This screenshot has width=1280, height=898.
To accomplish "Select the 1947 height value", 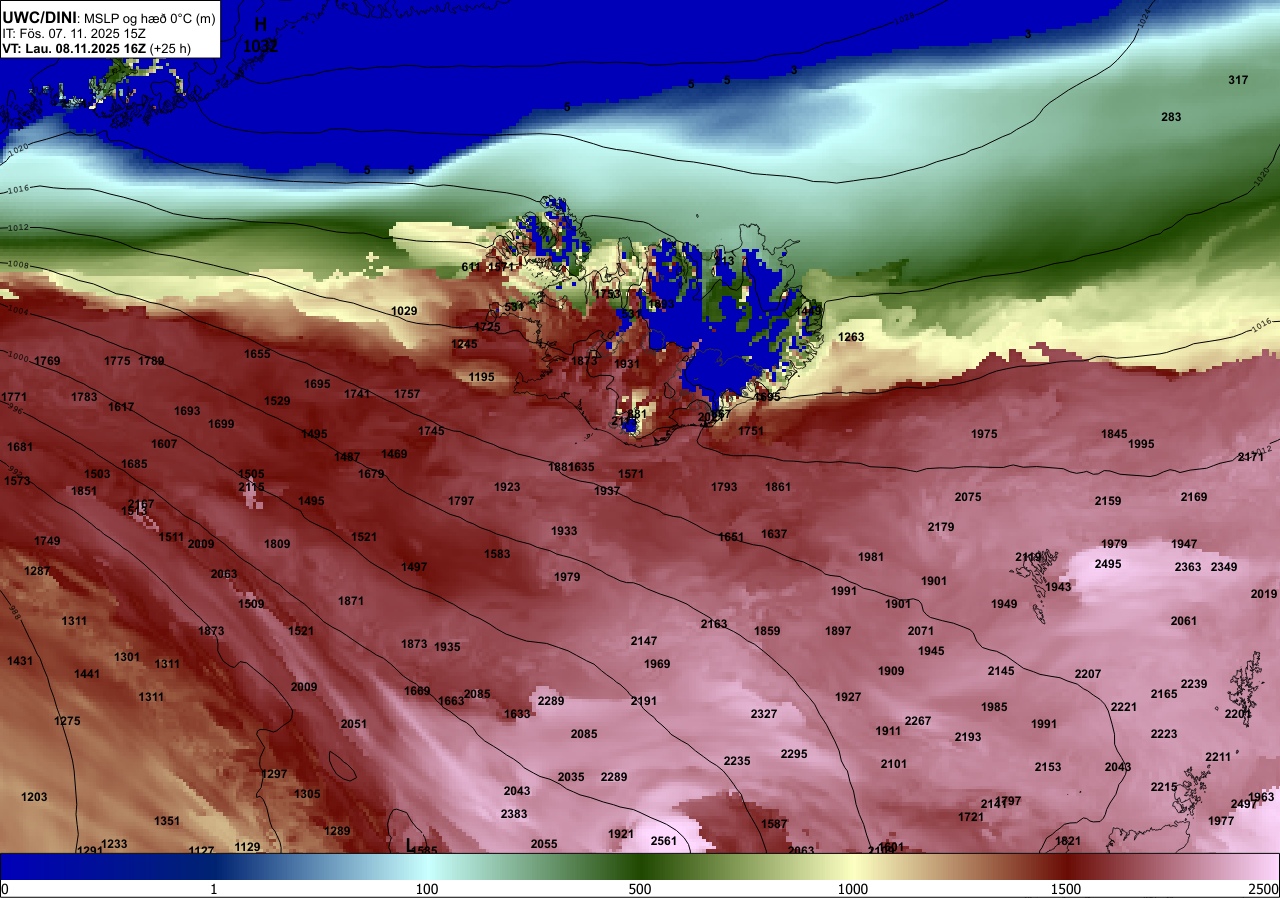I will click(1185, 544).
